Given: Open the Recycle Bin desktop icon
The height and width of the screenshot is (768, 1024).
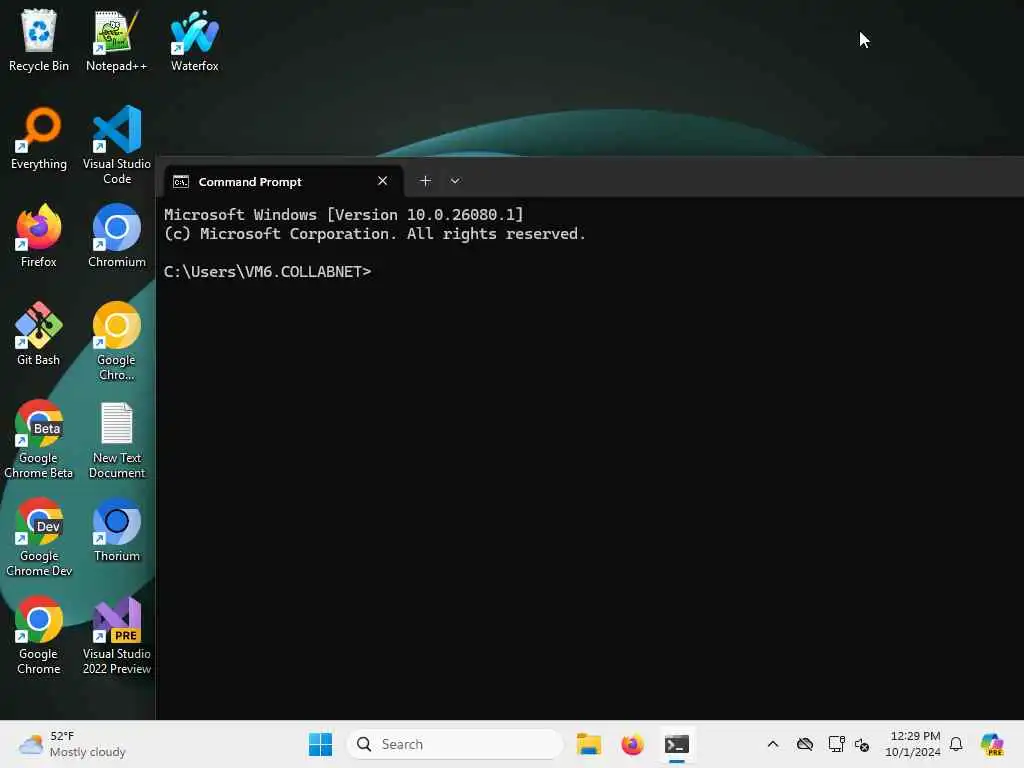Looking at the screenshot, I should pos(39,40).
